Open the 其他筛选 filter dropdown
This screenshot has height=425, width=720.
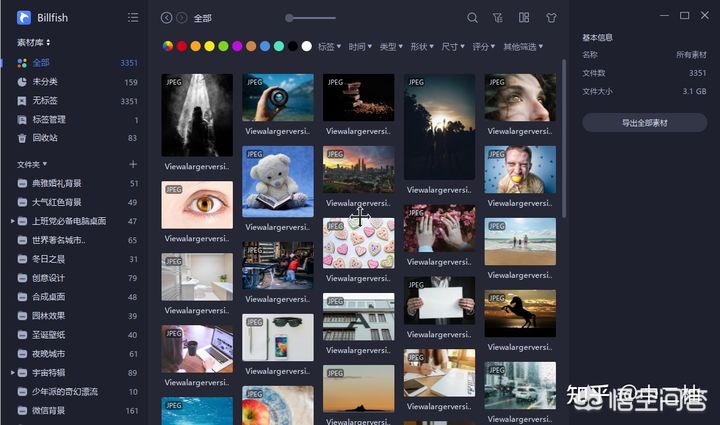[x=523, y=46]
